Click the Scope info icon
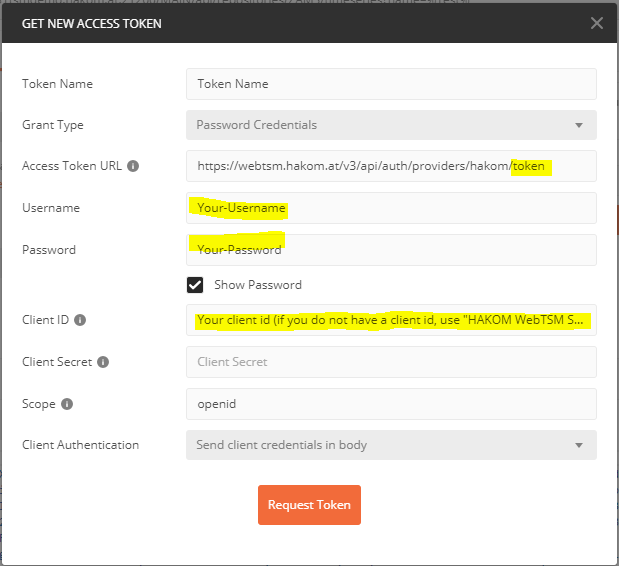This screenshot has height=566, width=619. click(66, 404)
